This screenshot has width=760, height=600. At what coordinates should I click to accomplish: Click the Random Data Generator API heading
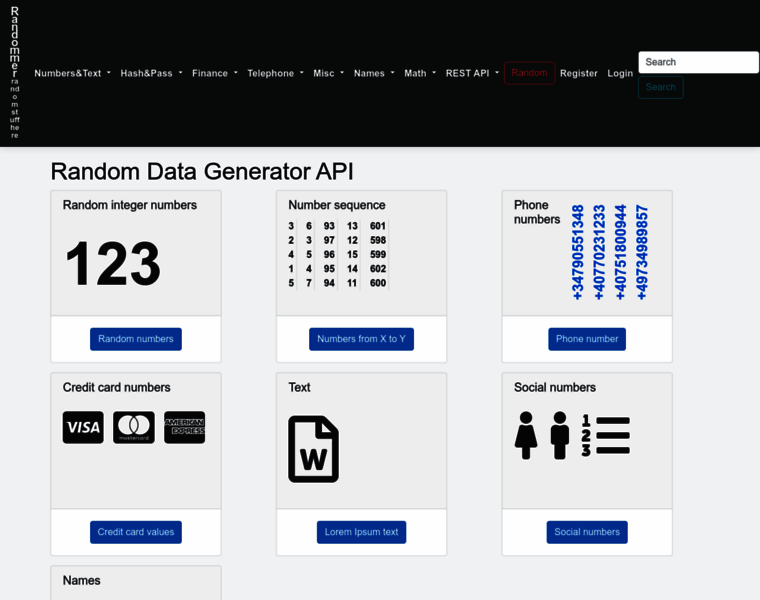coord(202,172)
